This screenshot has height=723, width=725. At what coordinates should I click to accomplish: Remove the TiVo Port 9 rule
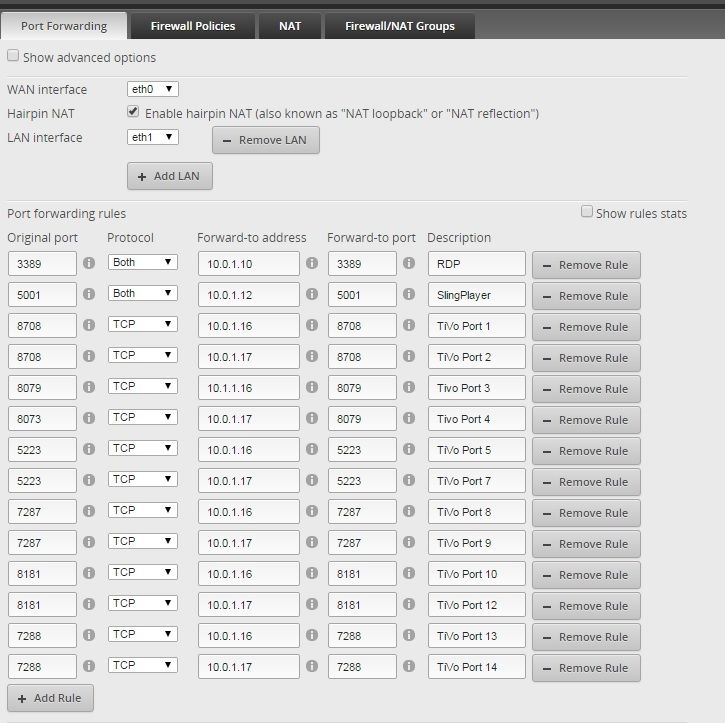(x=586, y=544)
